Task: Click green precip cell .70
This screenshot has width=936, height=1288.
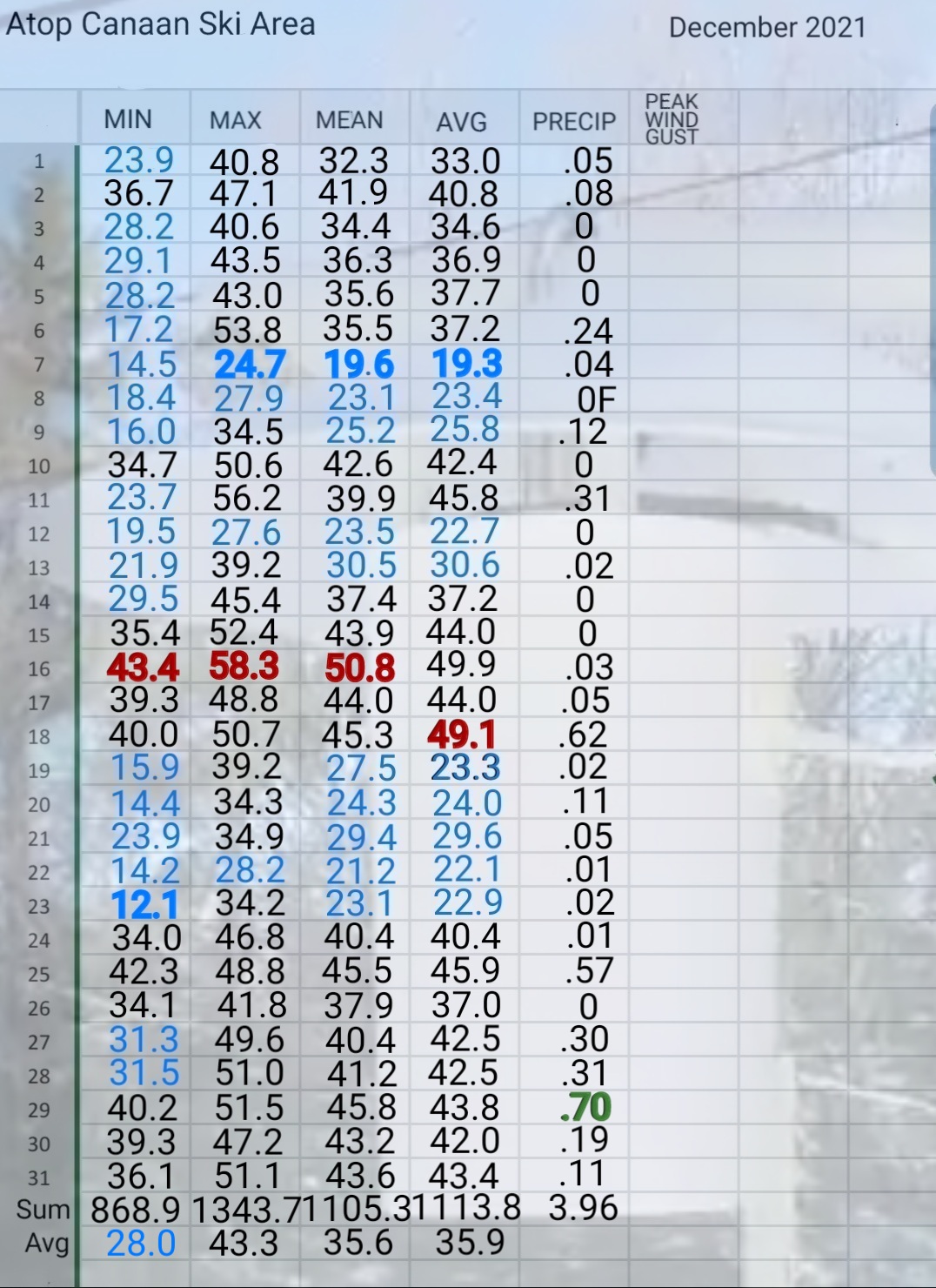Action: (586, 1108)
